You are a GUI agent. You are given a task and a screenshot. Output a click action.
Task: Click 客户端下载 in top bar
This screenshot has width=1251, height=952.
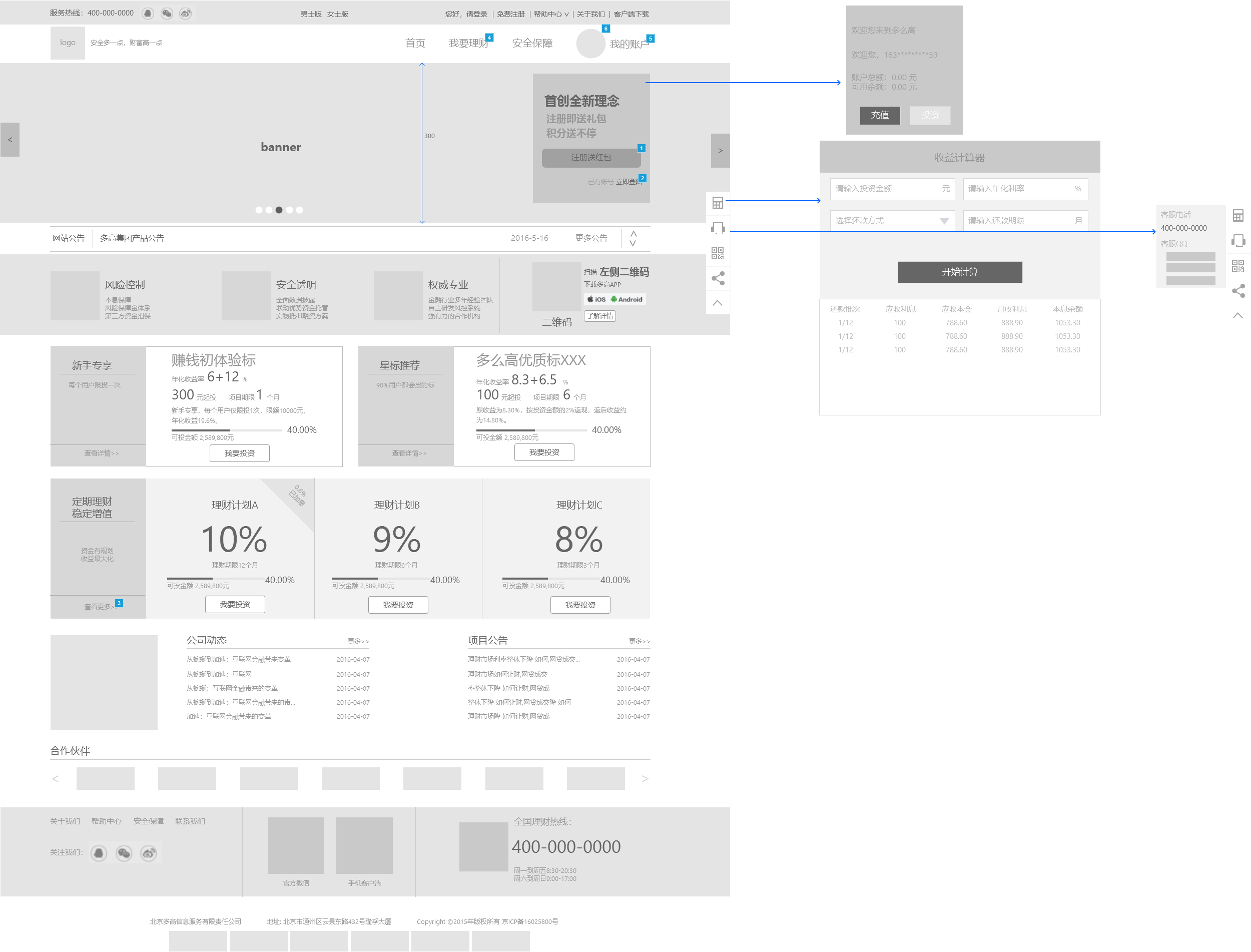631,14
